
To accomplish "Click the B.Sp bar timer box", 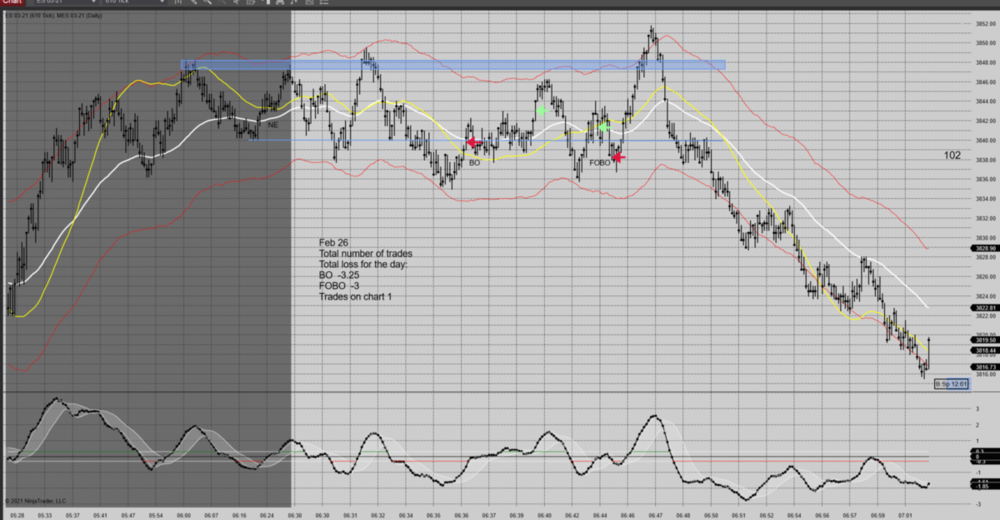I will click(x=951, y=384).
